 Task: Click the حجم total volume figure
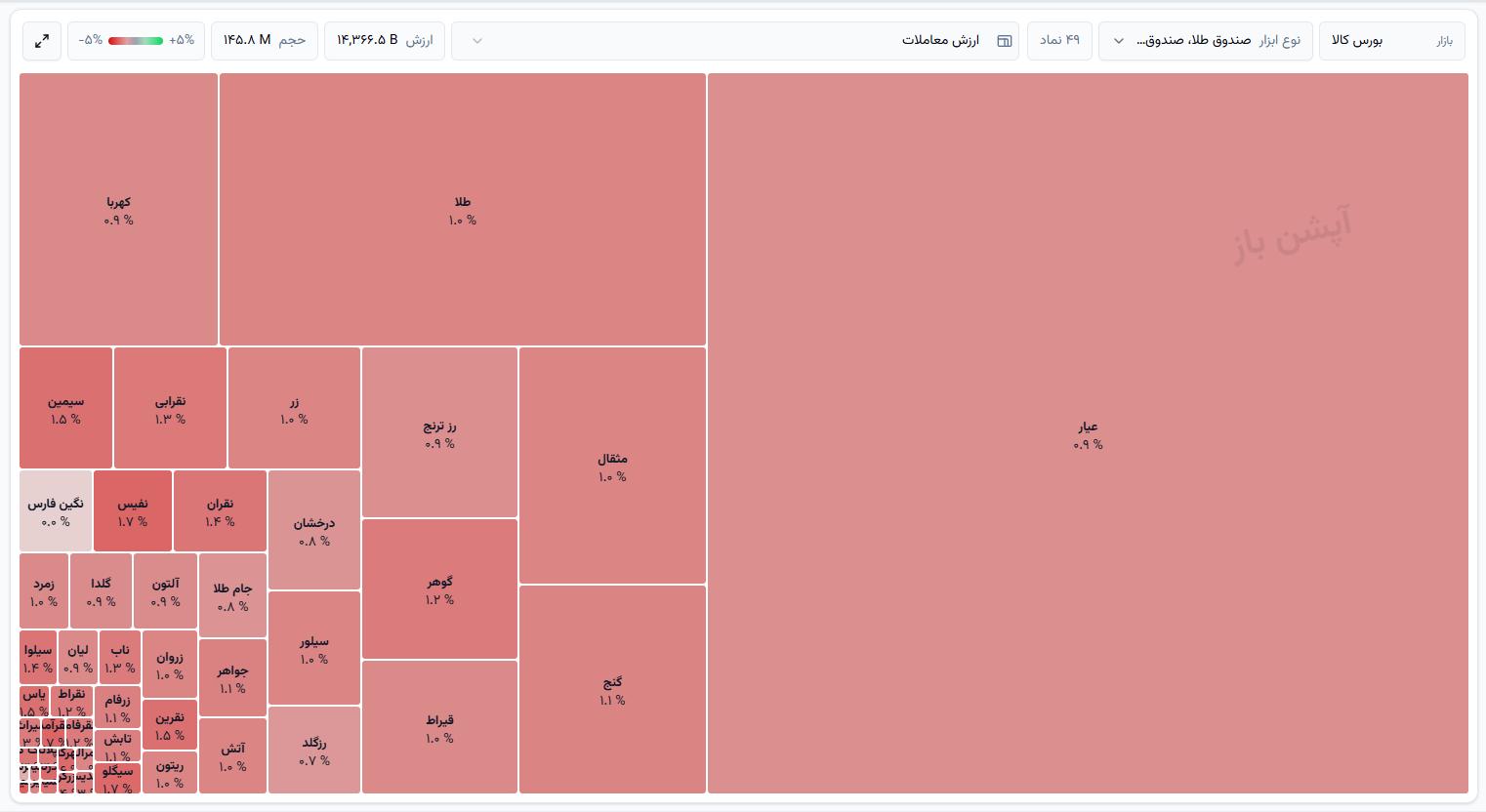point(265,41)
